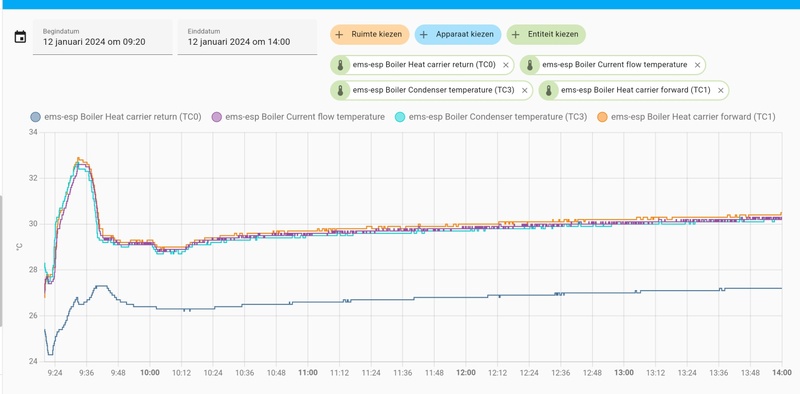
Task: Click the TC0 return line lowest dip
Action: (x=50, y=354)
